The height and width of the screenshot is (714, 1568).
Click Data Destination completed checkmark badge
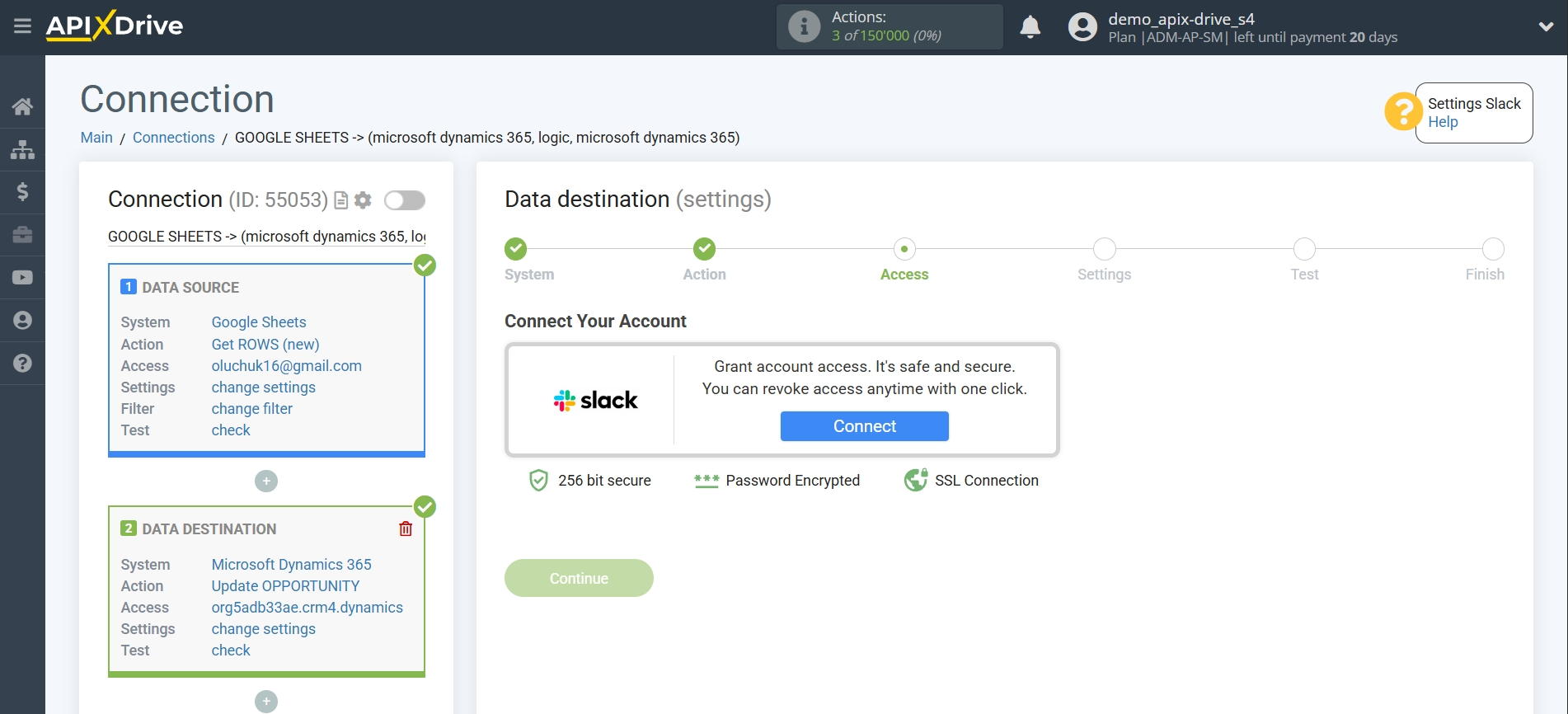point(425,507)
